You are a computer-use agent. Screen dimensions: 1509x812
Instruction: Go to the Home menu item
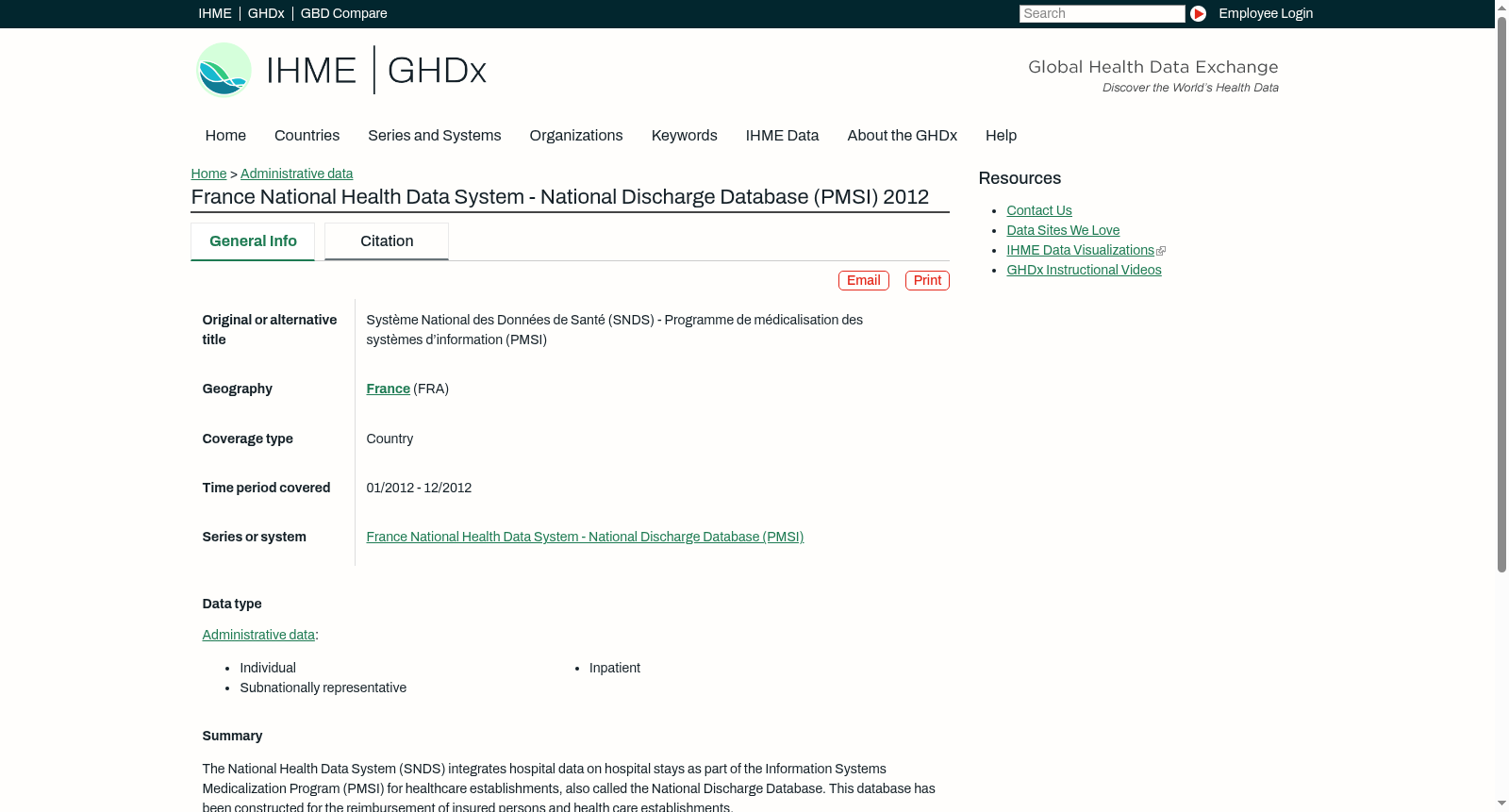[225, 136]
